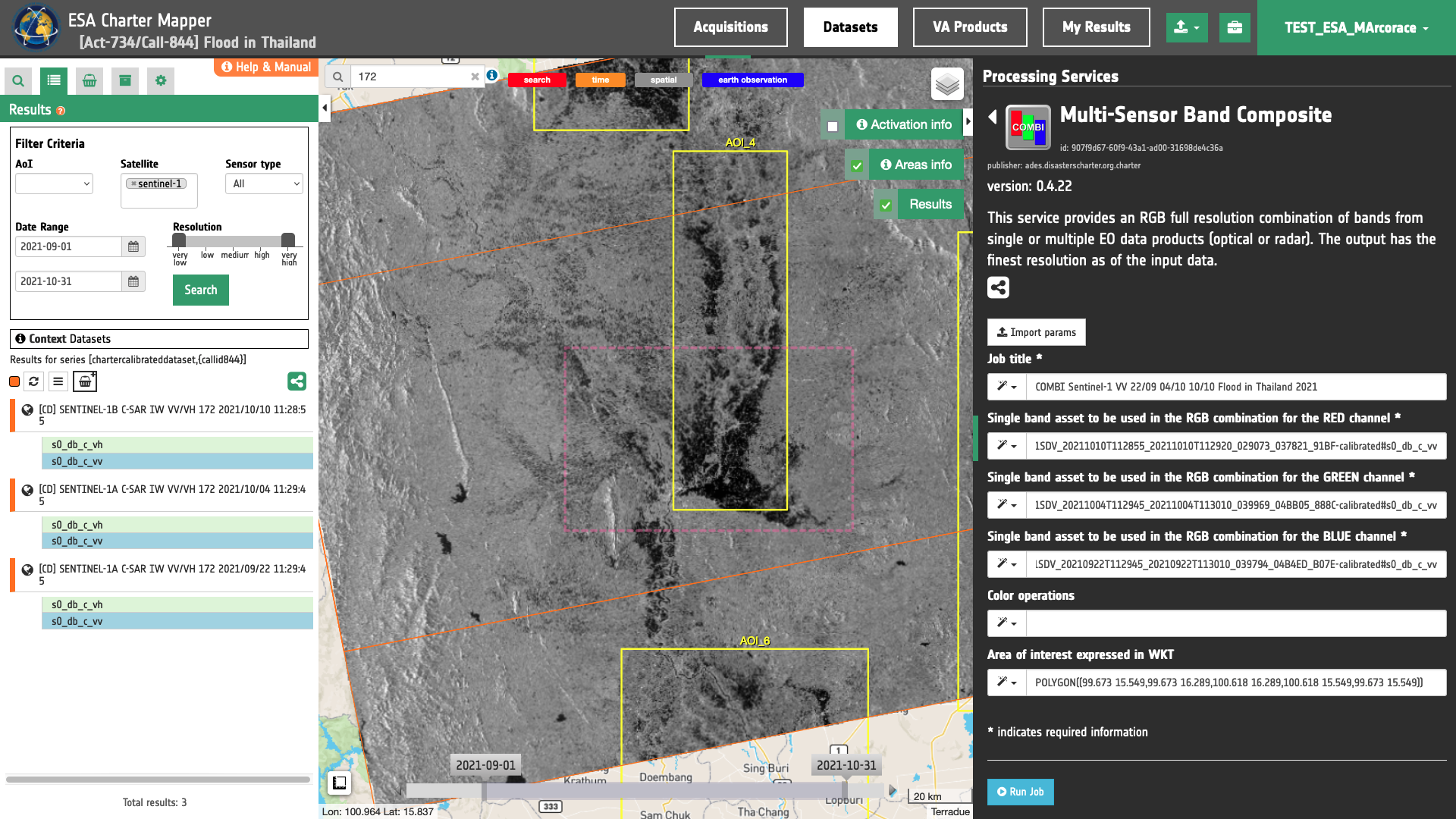Image resolution: width=1456 pixels, height=819 pixels.
Task: Click the map search magnifier icon
Action: click(x=338, y=77)
